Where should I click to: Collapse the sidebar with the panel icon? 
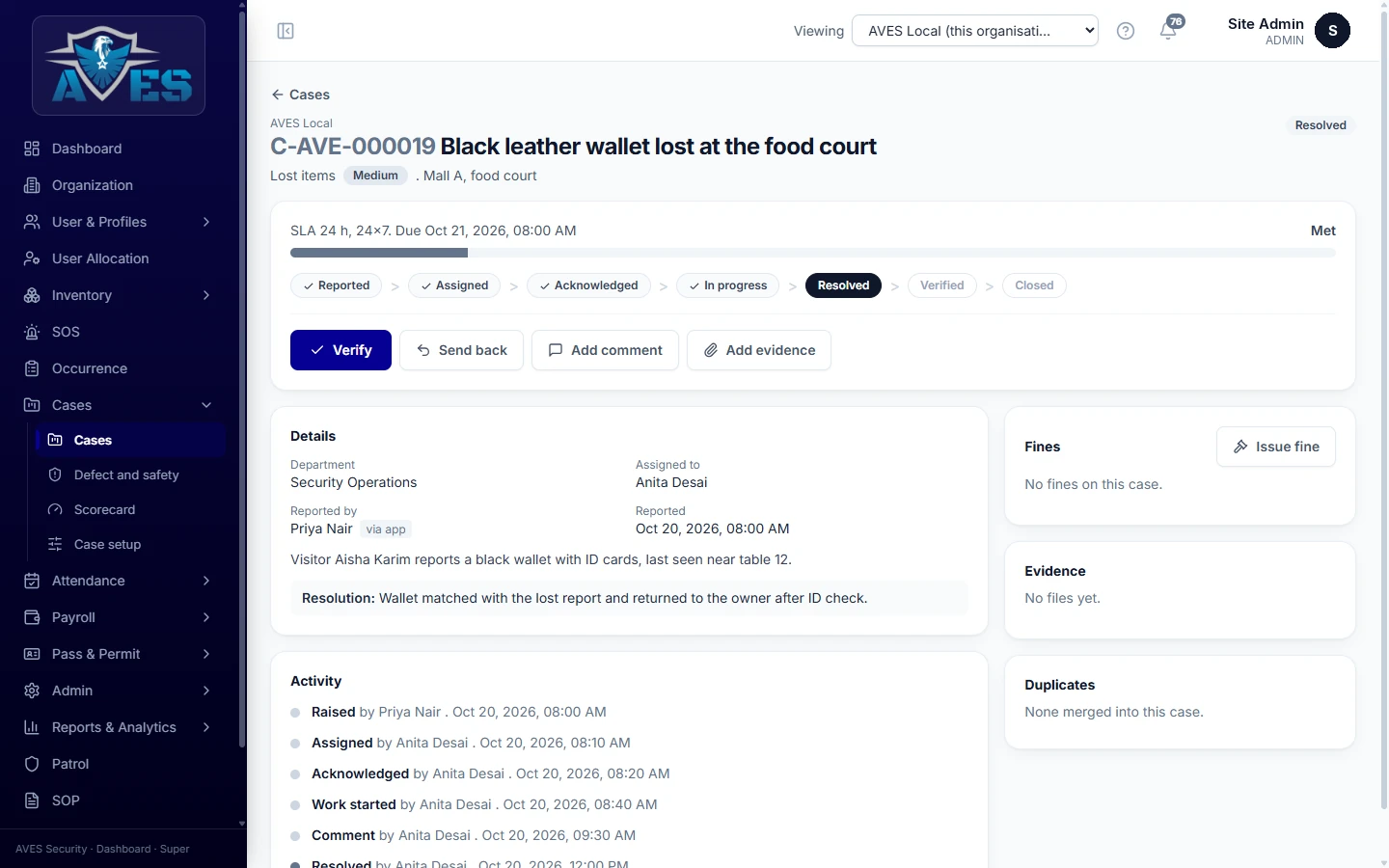pos(286,31)
